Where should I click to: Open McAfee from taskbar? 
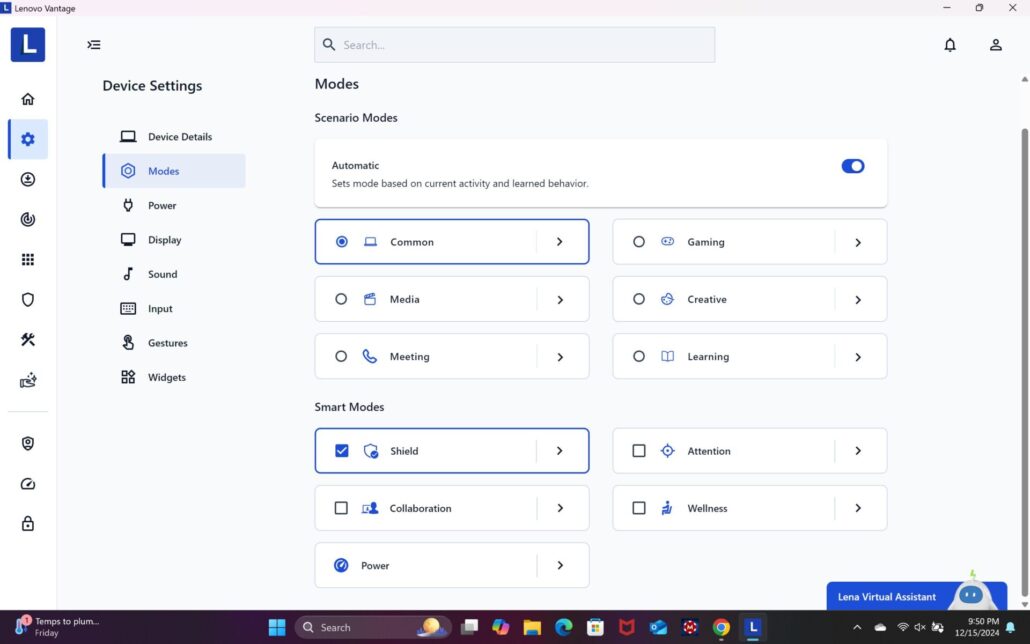[627, 628]
